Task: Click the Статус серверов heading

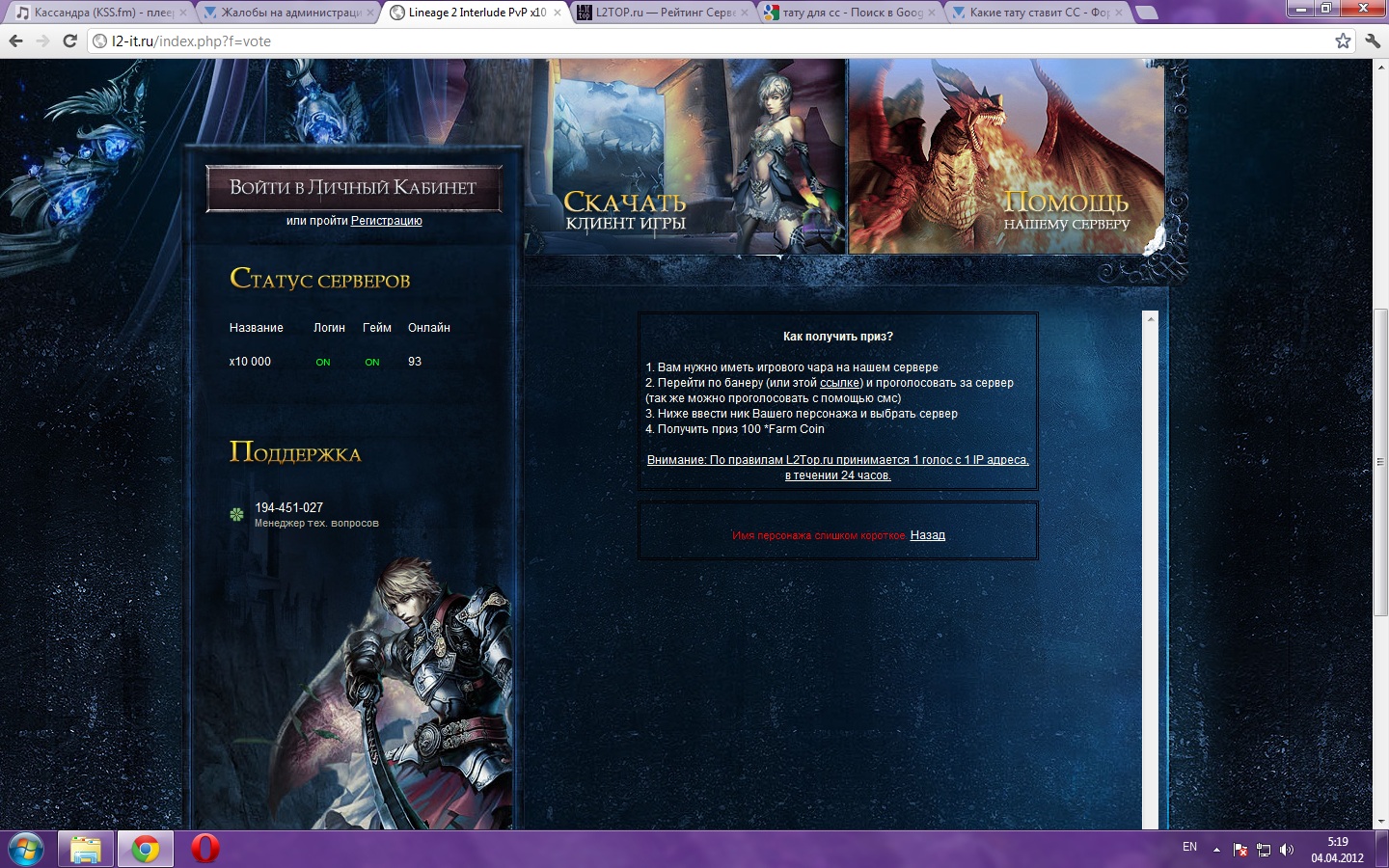Action: (x=320, y=279)
